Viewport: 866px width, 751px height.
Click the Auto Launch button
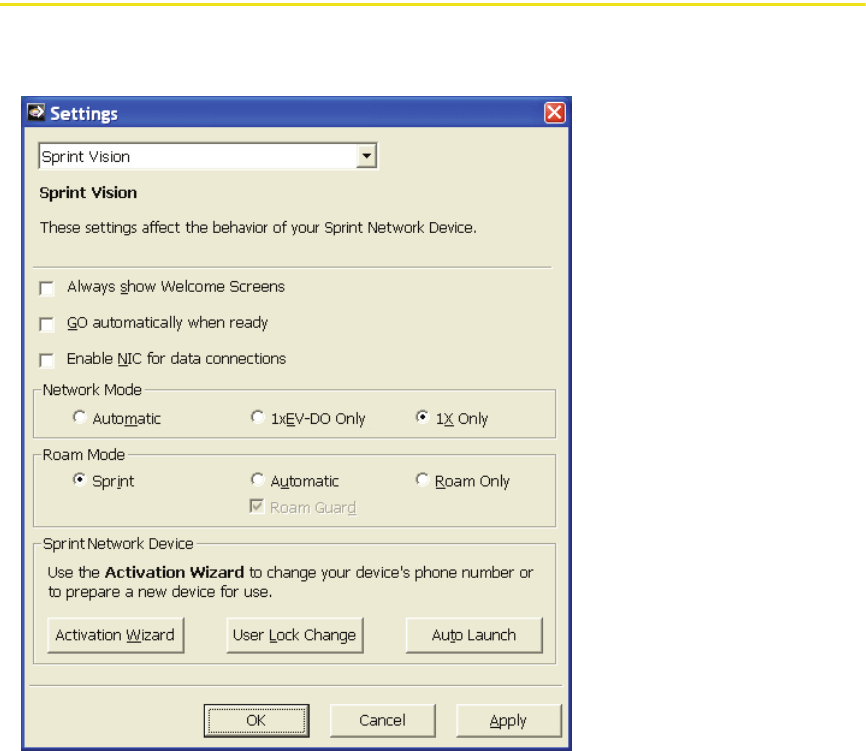(474, 635)
